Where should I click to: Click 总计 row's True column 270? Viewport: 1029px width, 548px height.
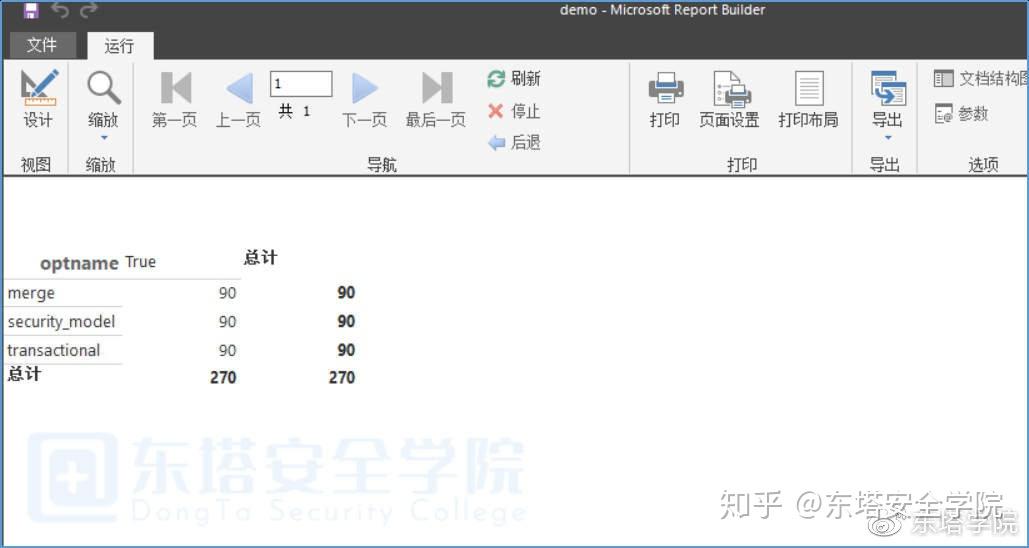point(223,377)
